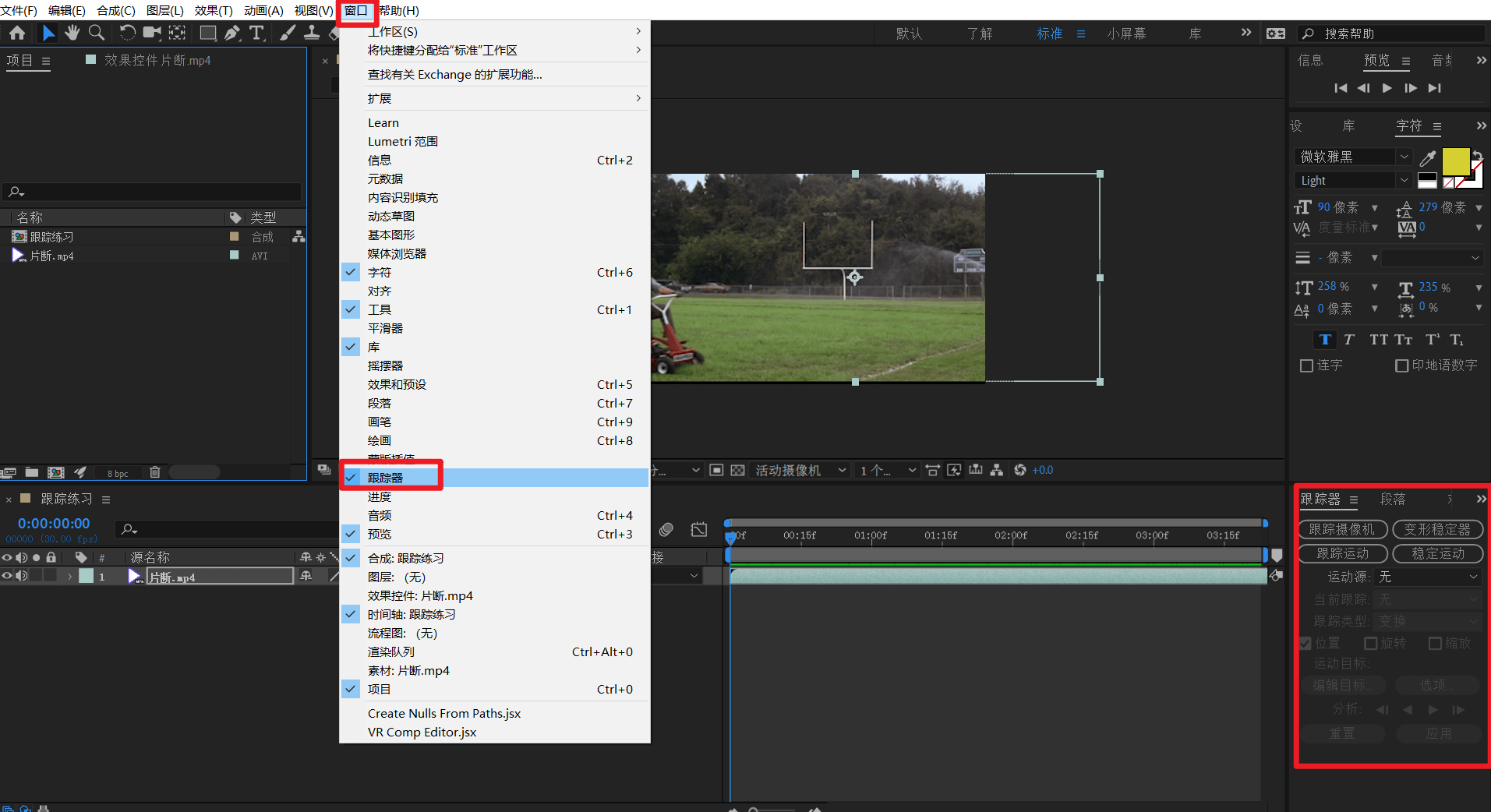Click the delete trash icon in Project panel
Screen dimensions: 1491x812
tap(154, 472)
